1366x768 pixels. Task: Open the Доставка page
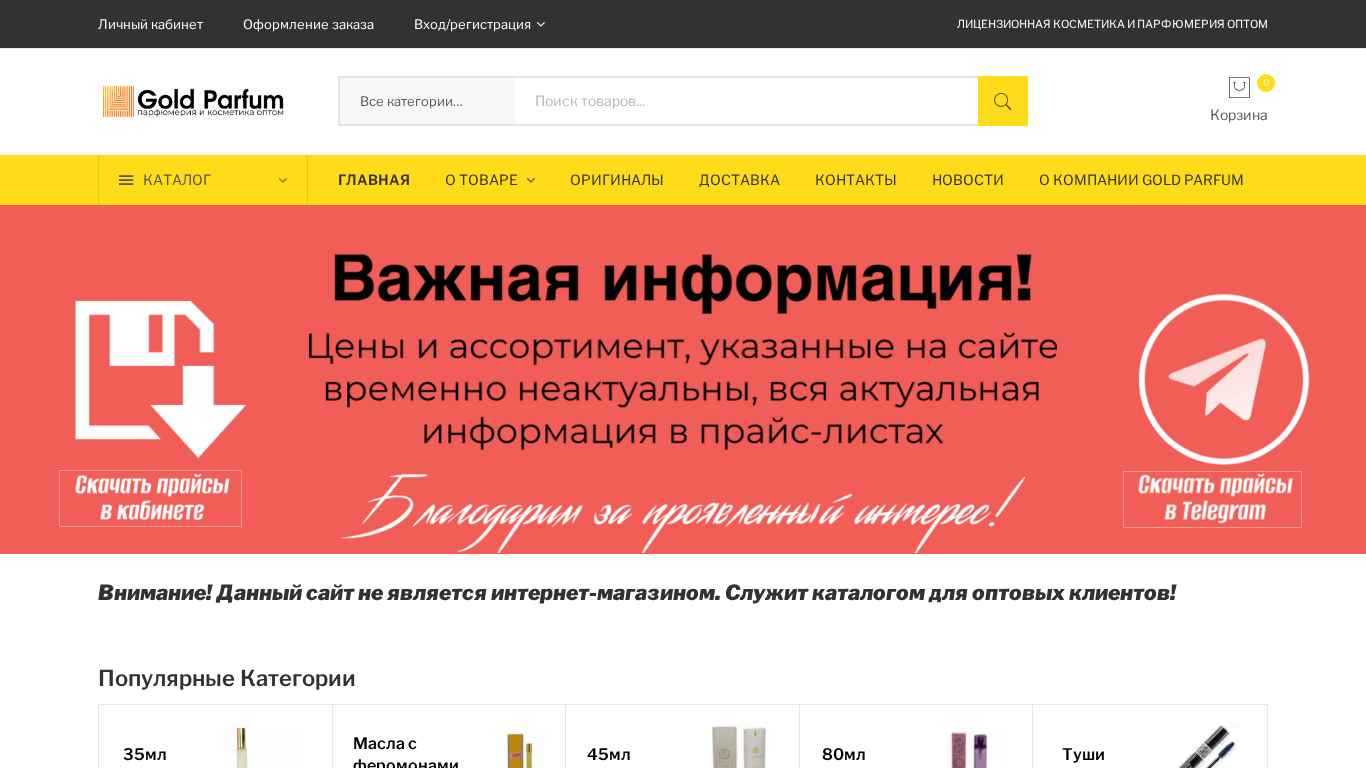pos(739,180)
